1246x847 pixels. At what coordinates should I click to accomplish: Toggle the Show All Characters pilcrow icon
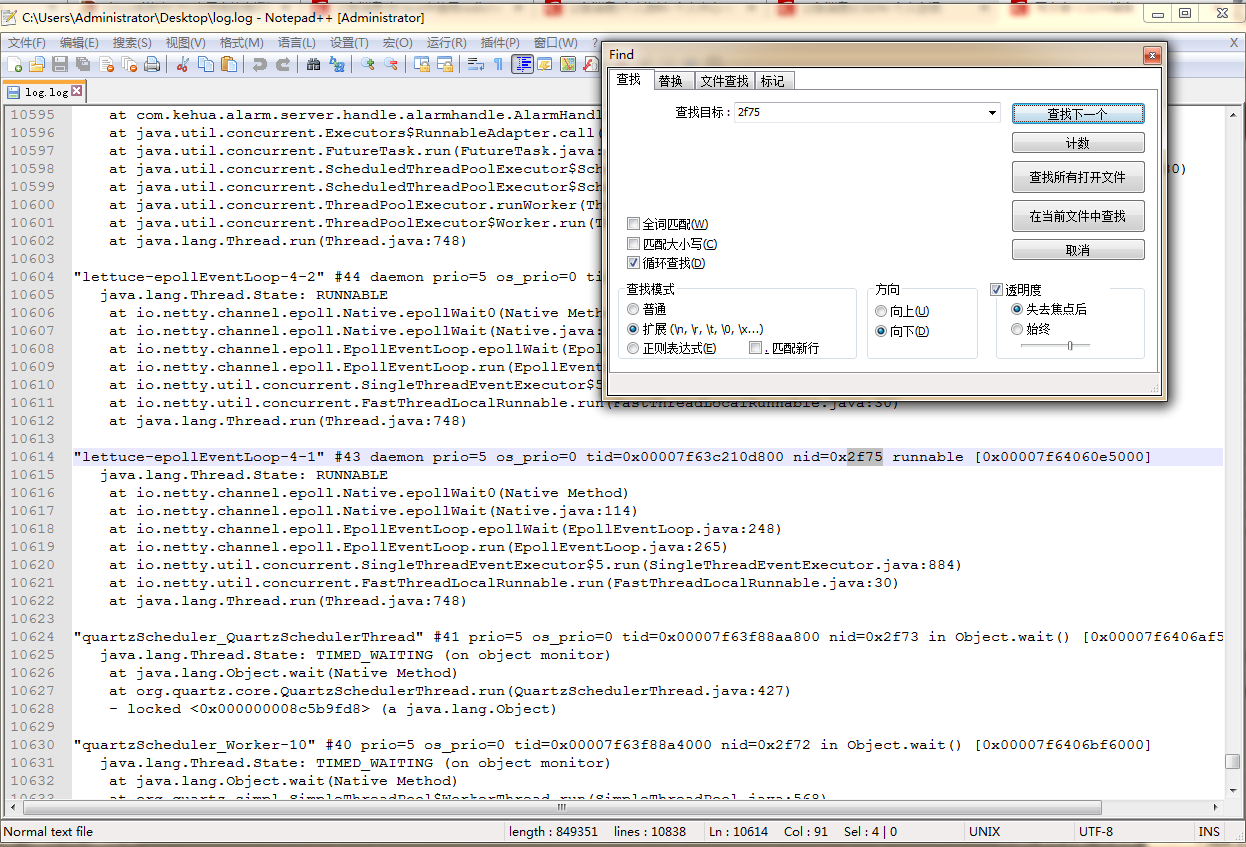(x=498, y=64)
